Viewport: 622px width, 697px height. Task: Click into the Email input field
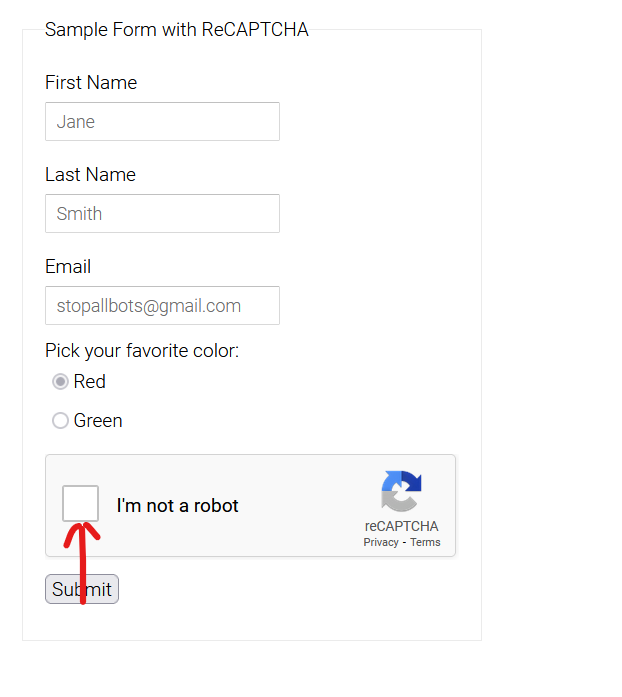click(162, 305)
